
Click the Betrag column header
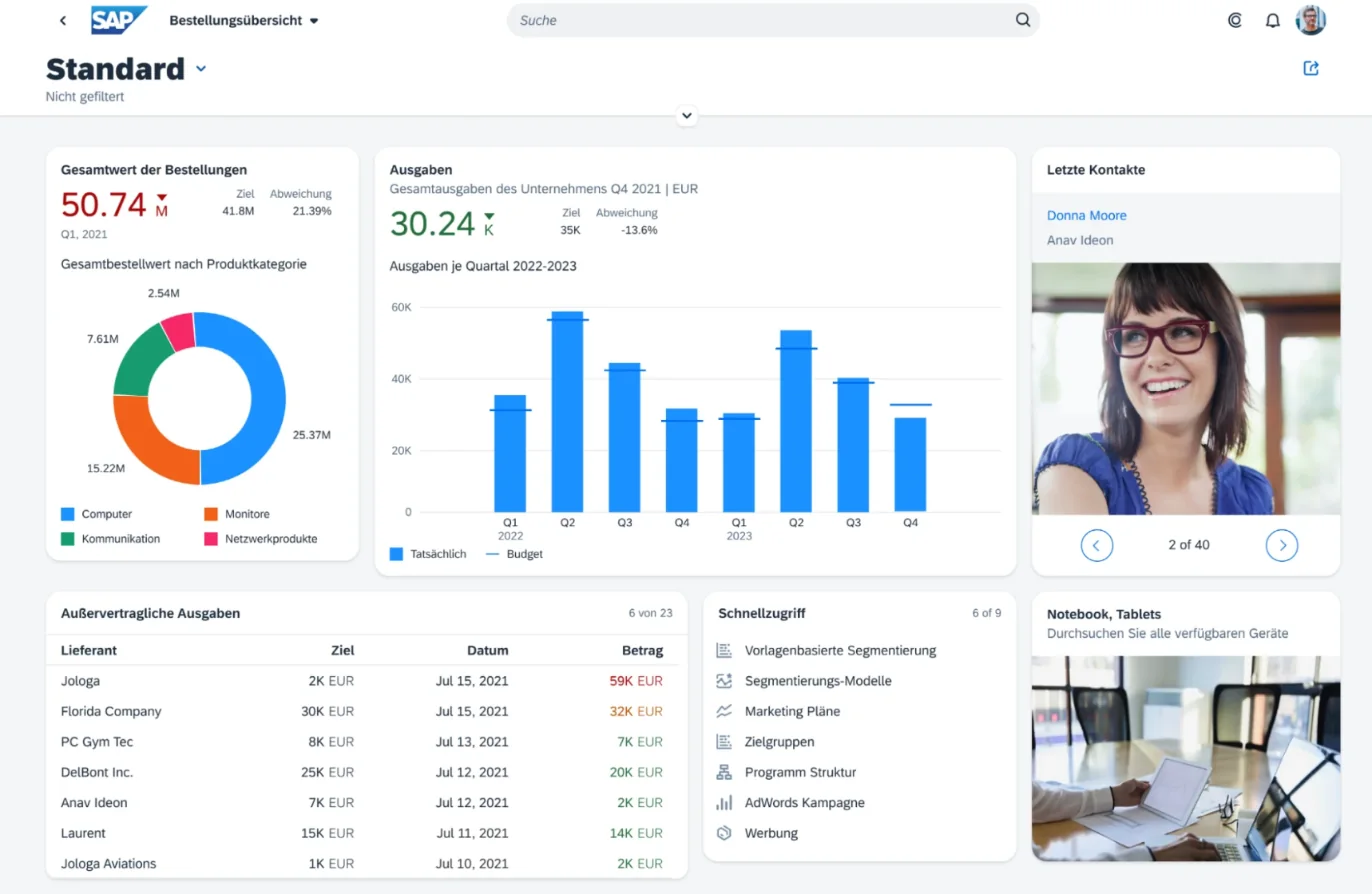tap(642, 650)
